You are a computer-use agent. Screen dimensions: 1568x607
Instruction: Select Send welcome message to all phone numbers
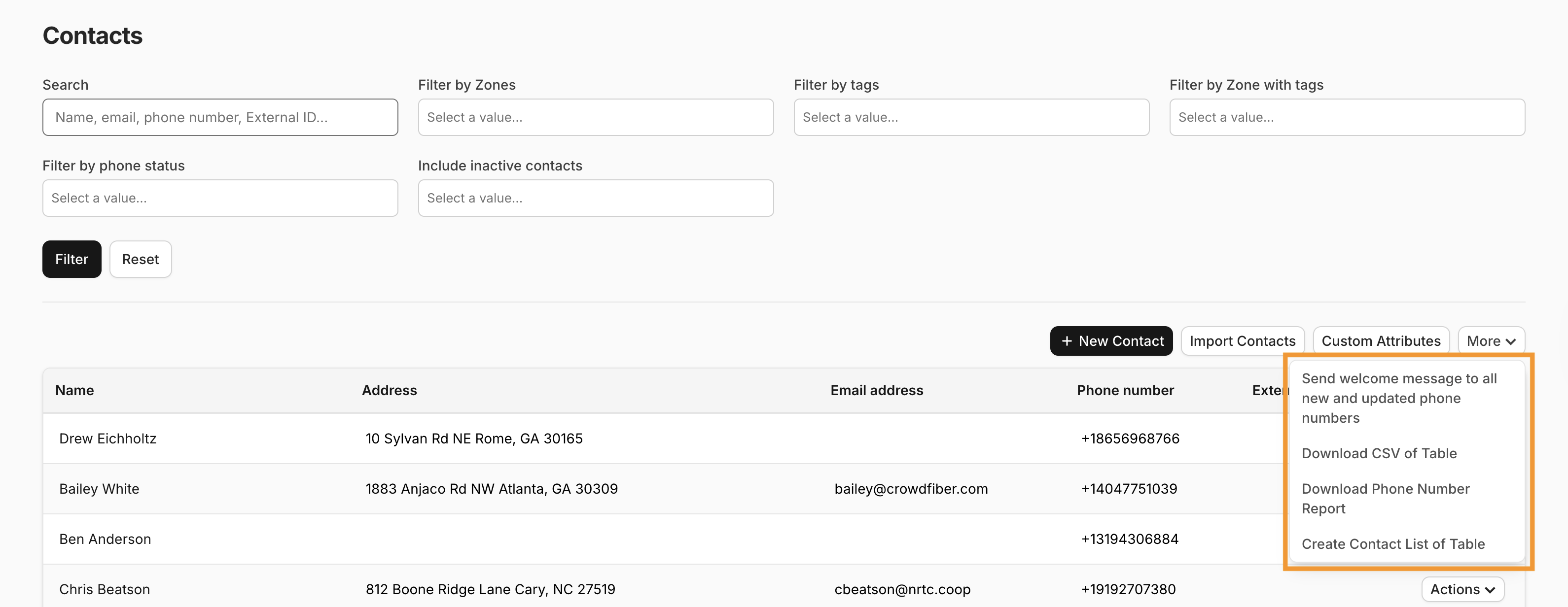pyautogui.click(x=1400, y=398)
